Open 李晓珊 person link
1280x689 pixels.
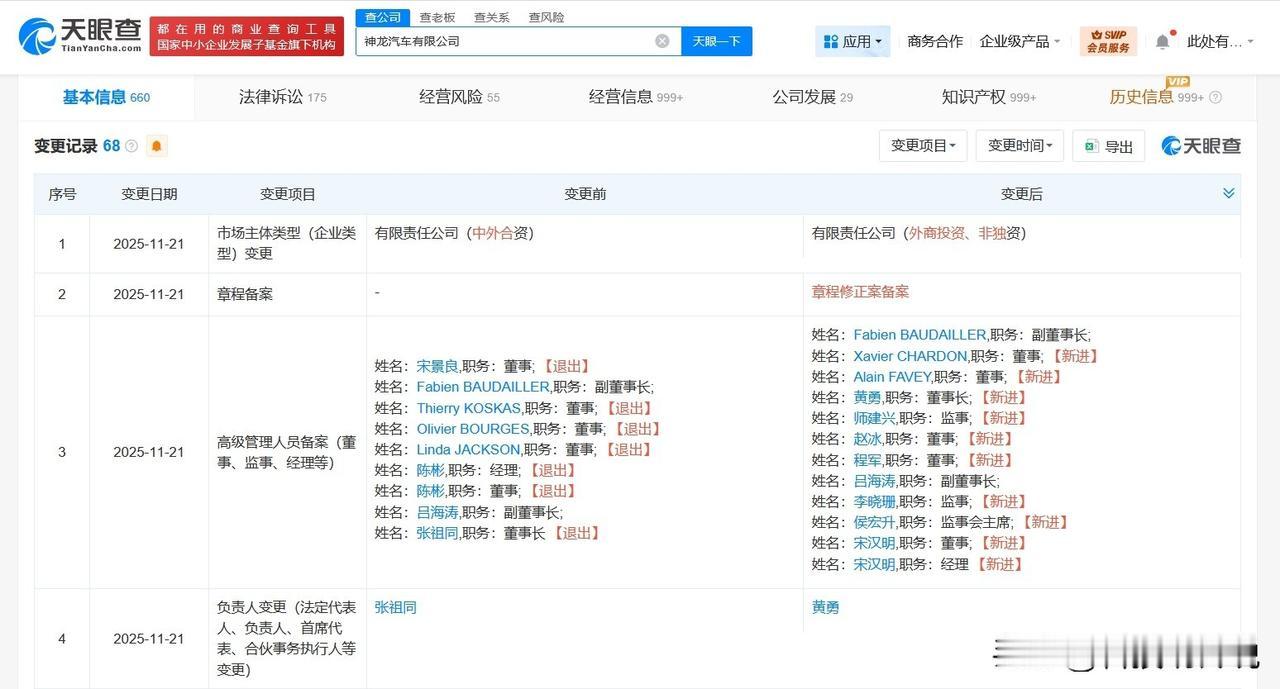pos(875,501)
